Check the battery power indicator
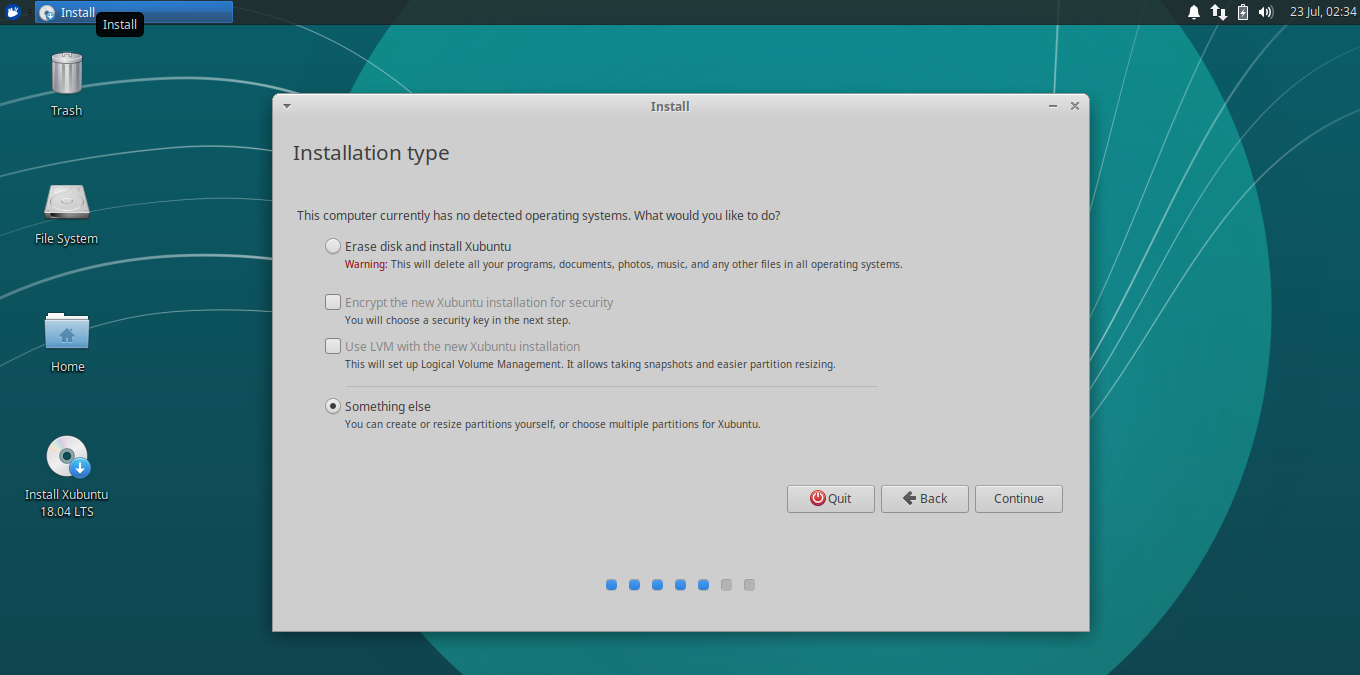 [x=1243, y=12]
